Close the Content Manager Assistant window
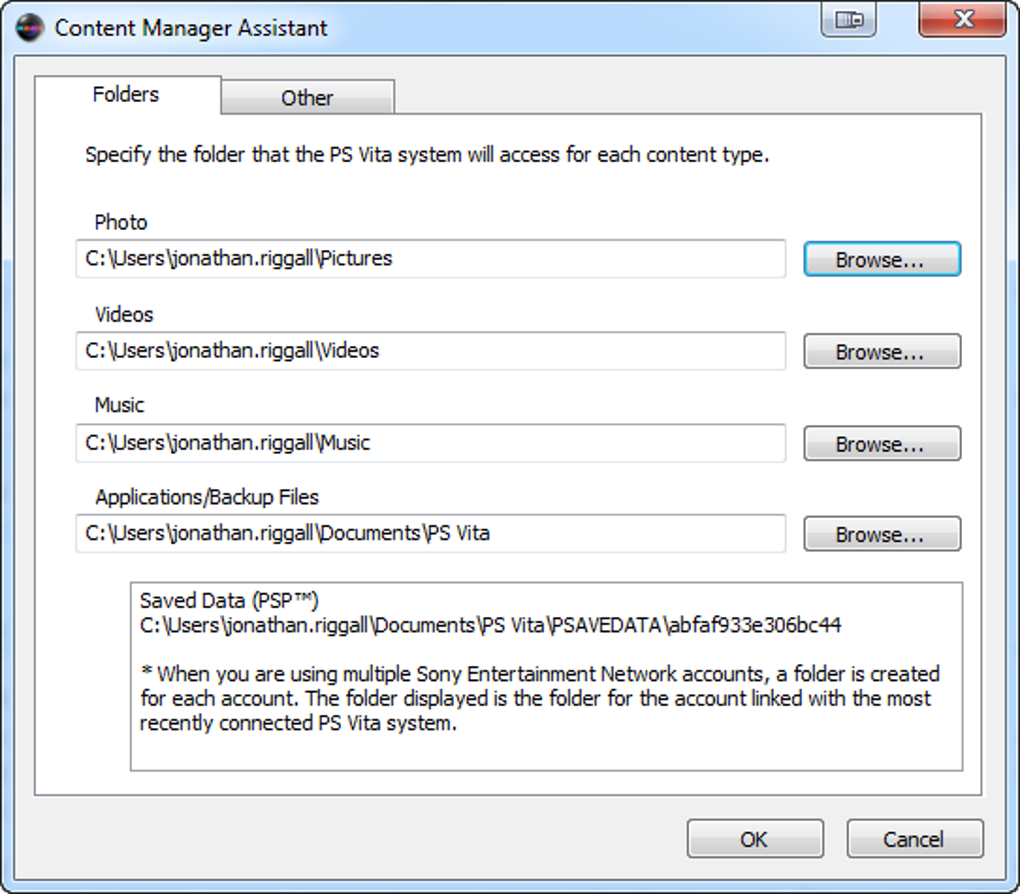This screenshot has height=894, width=1020. pos(962,20)
